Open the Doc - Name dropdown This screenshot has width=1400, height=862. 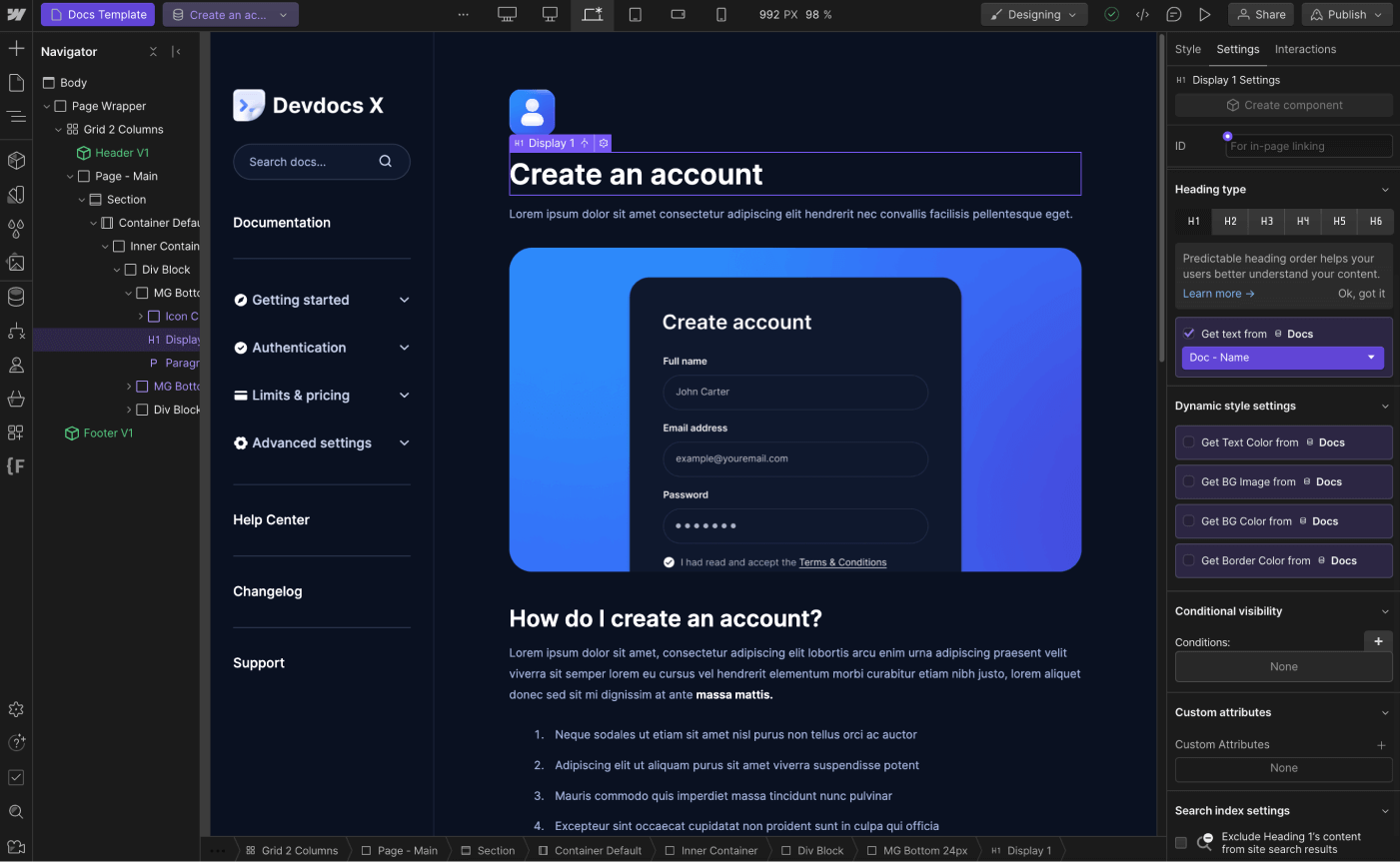(1282, 357)
